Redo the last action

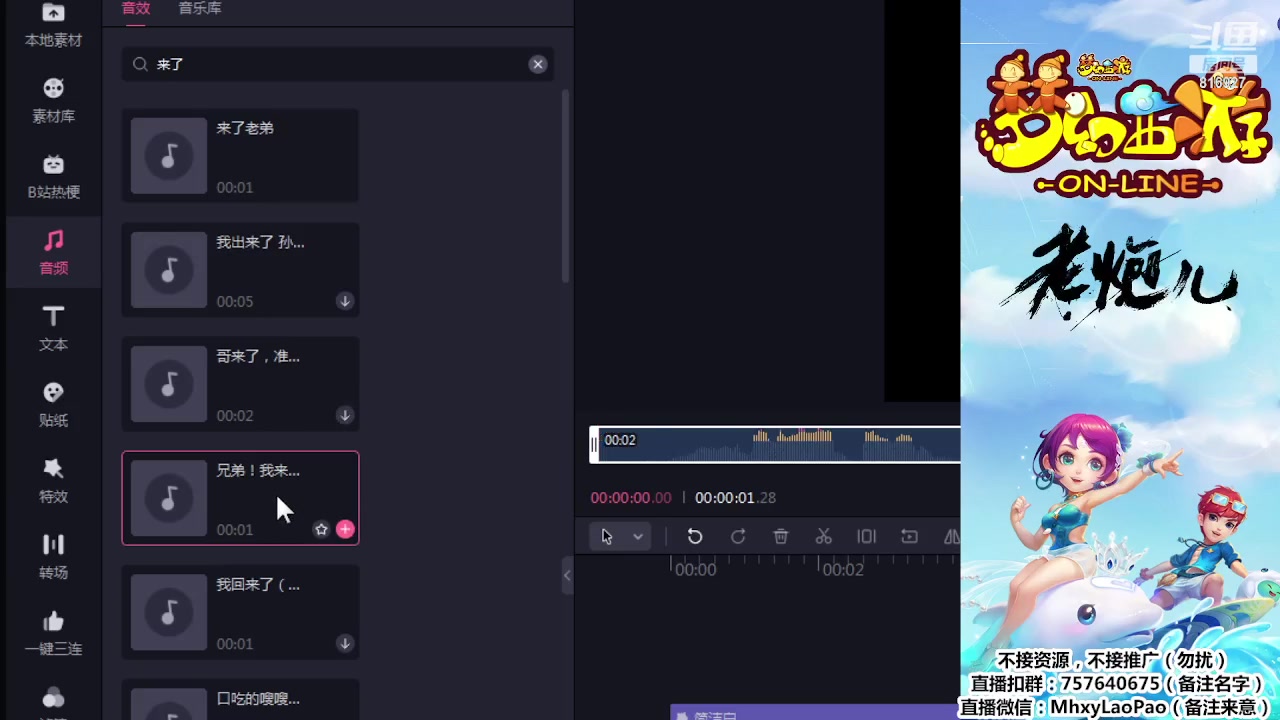pyautogui.click(x=738, y=537)
